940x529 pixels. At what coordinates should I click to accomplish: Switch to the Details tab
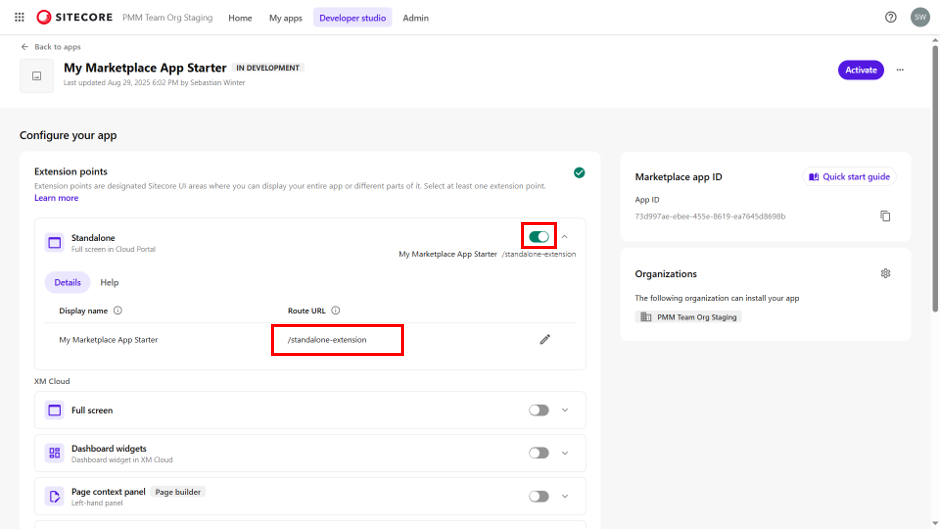(67, 282)
